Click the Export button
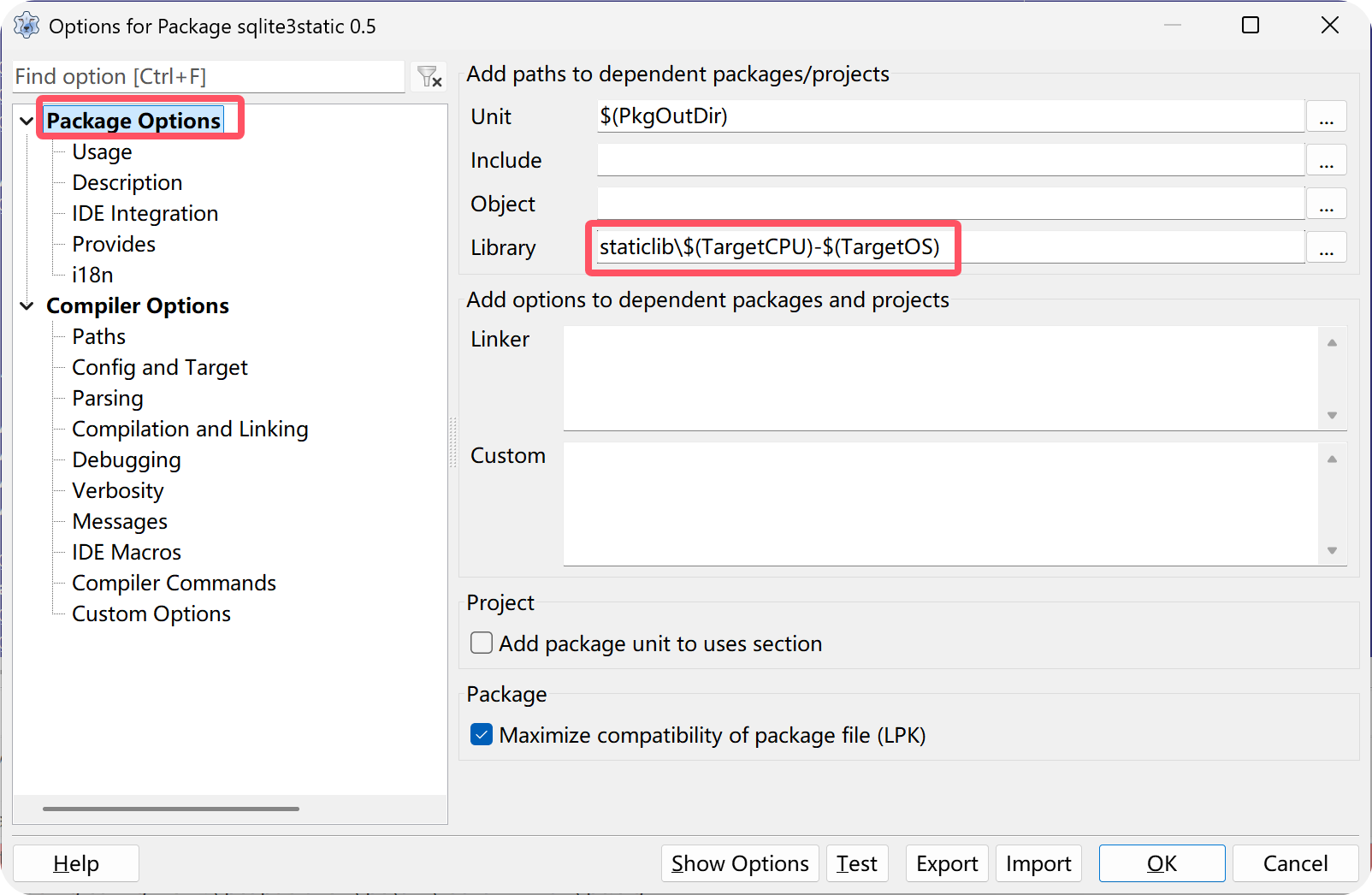 [x=947, y=863]
